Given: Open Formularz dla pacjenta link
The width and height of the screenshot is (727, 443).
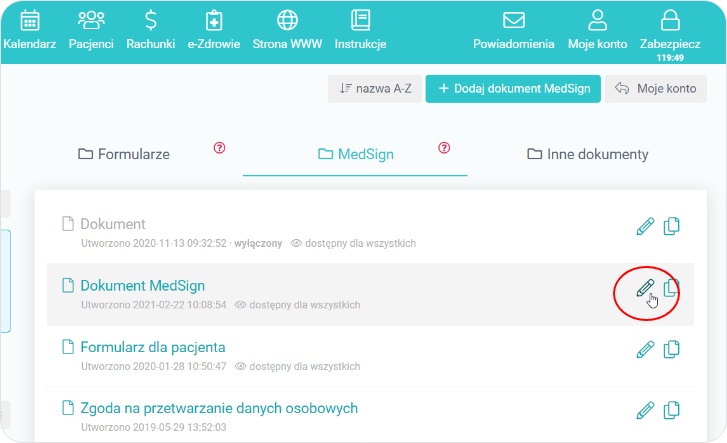Looking at the screenshot, I should (x=153, y=347).
